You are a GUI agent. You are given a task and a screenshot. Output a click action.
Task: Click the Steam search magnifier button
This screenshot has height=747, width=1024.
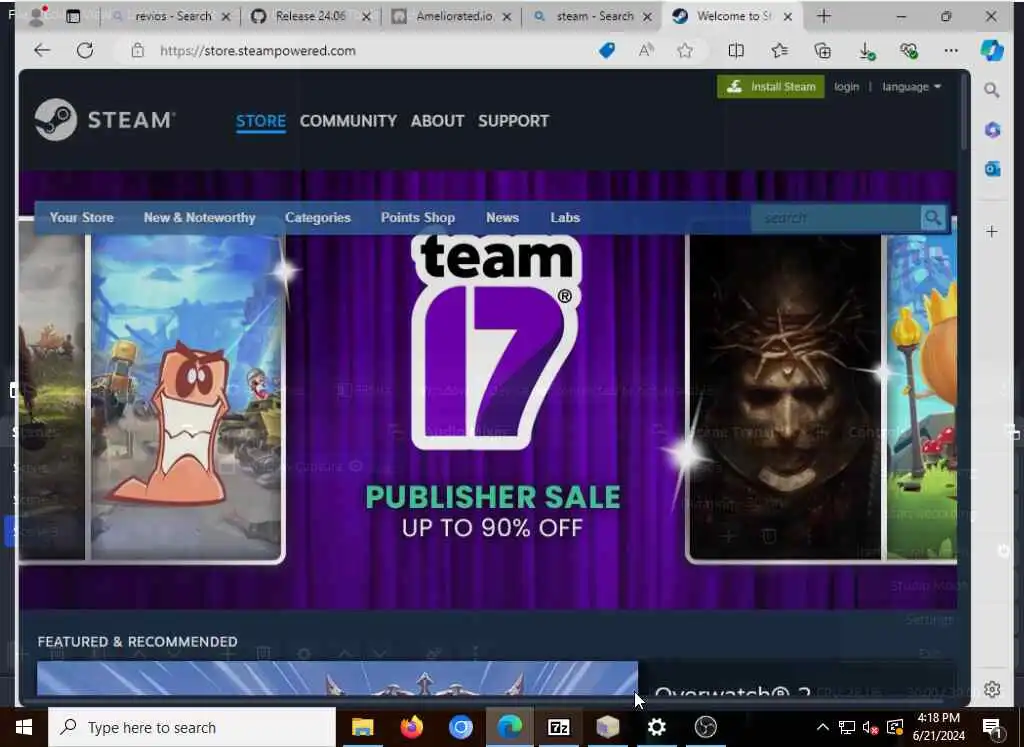[933, 217]
